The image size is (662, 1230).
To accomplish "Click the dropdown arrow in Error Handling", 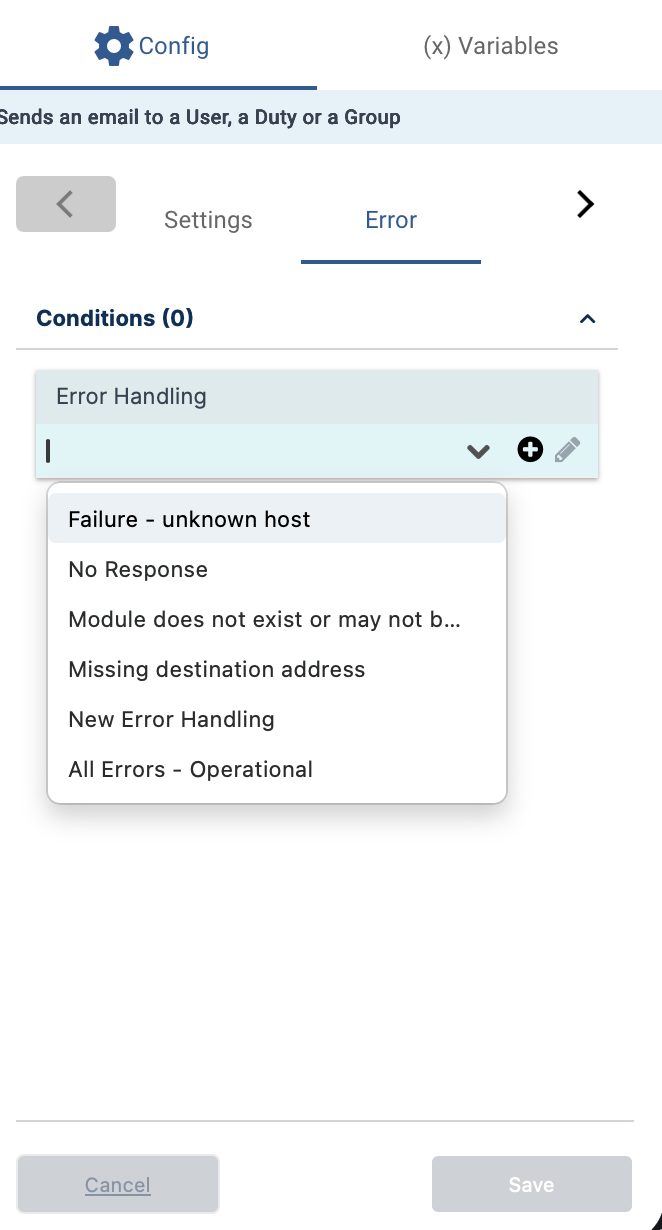I will [477, 451].
